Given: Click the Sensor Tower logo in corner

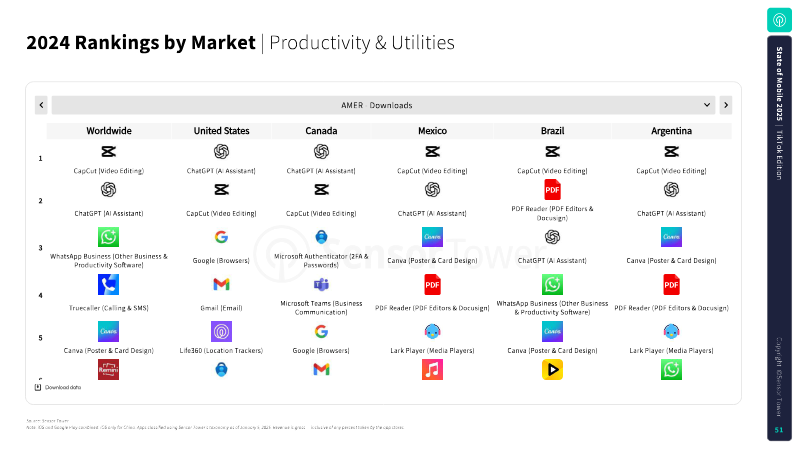Looking at the screenshot, I should click(779, 20).
